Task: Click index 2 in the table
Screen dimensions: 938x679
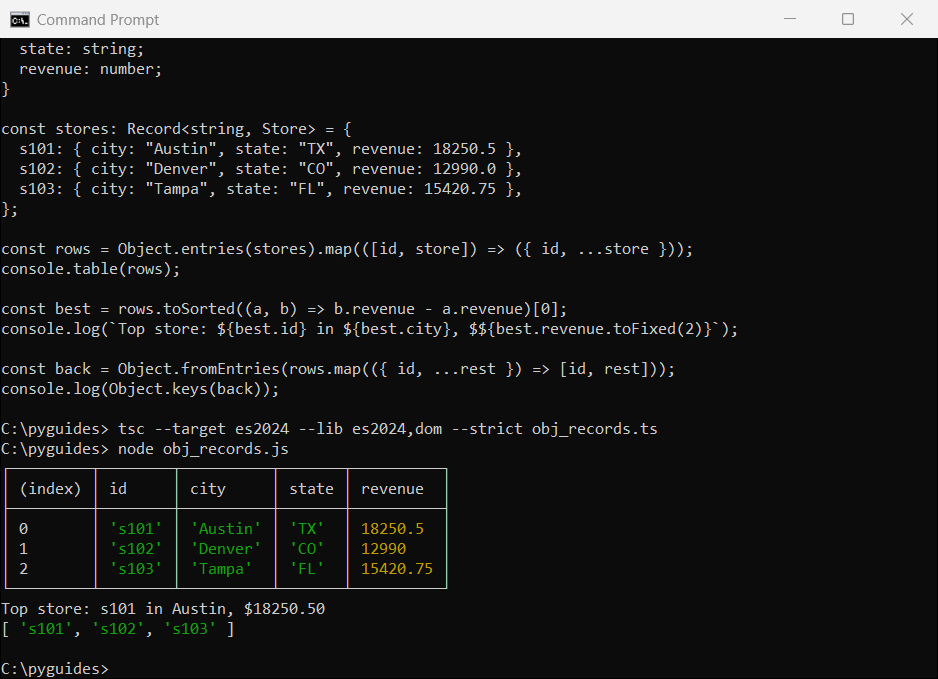Action: pos(23,569)
